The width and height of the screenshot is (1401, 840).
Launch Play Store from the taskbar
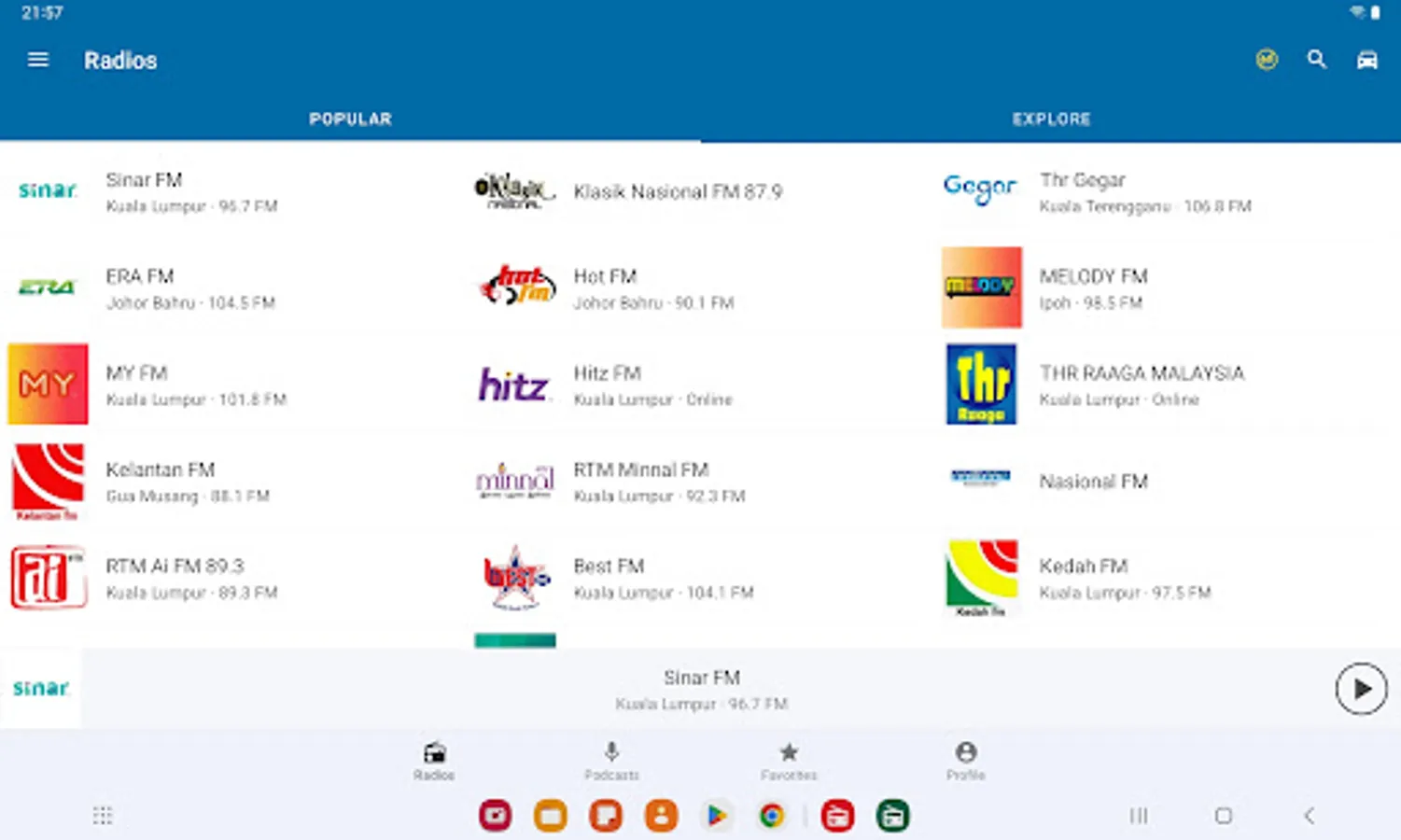pyautogui.click(x=716, y=816)
